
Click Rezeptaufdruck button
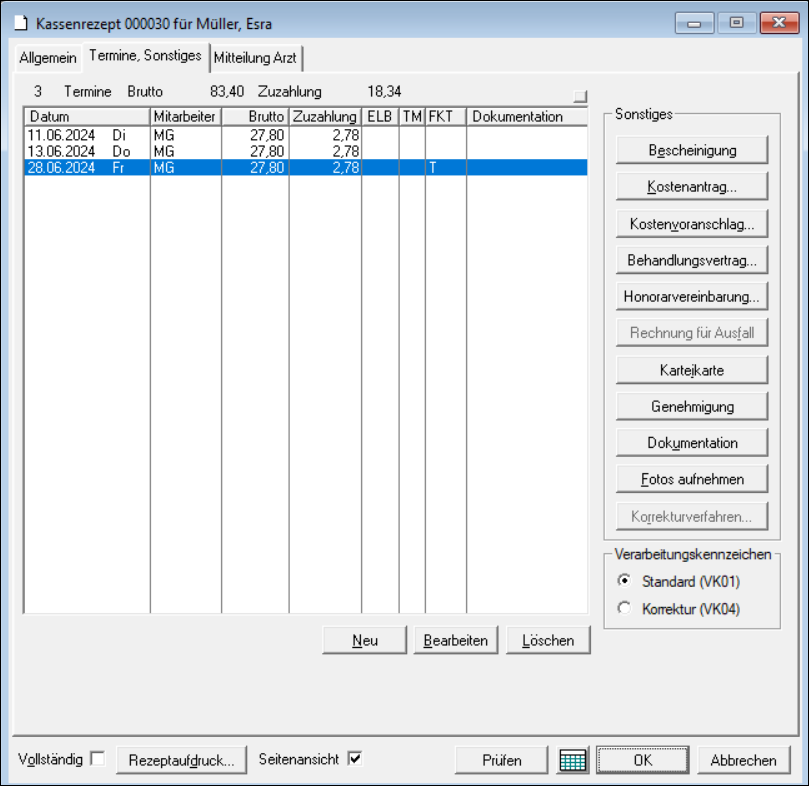[181, 760]
